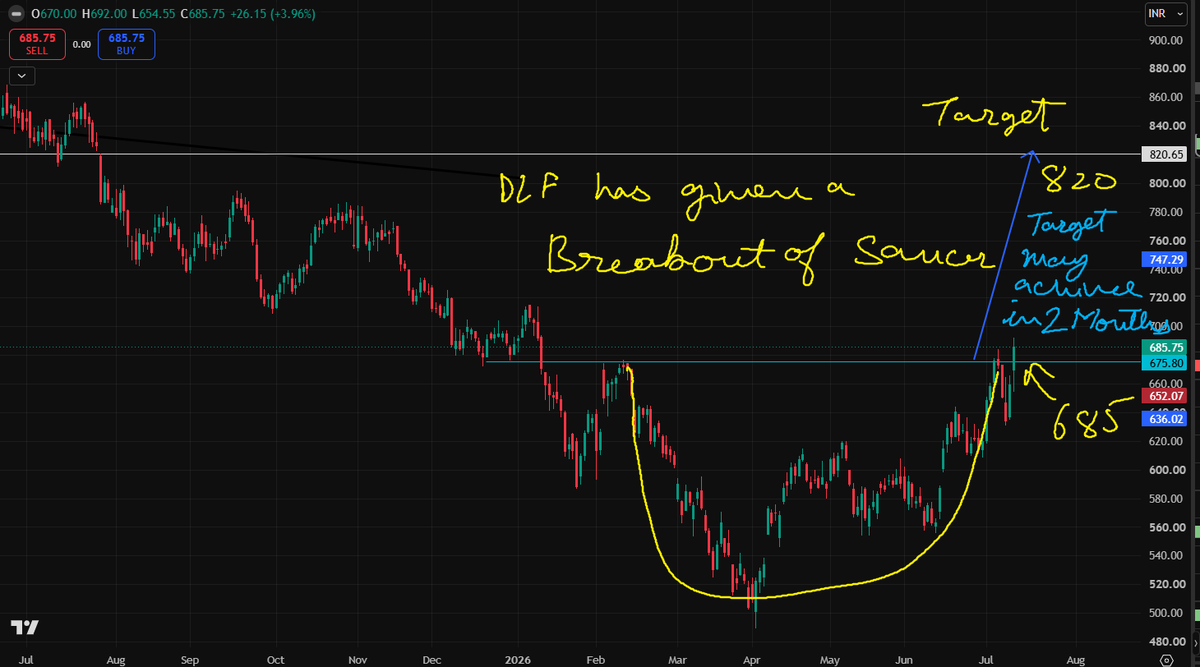1200x667 pixels.
Task: Click the Sep label on time axis
Action: 190,660
